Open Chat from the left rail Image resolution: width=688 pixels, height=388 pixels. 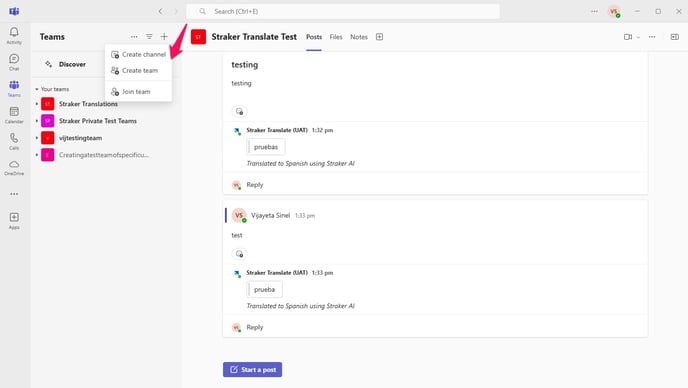14,62
